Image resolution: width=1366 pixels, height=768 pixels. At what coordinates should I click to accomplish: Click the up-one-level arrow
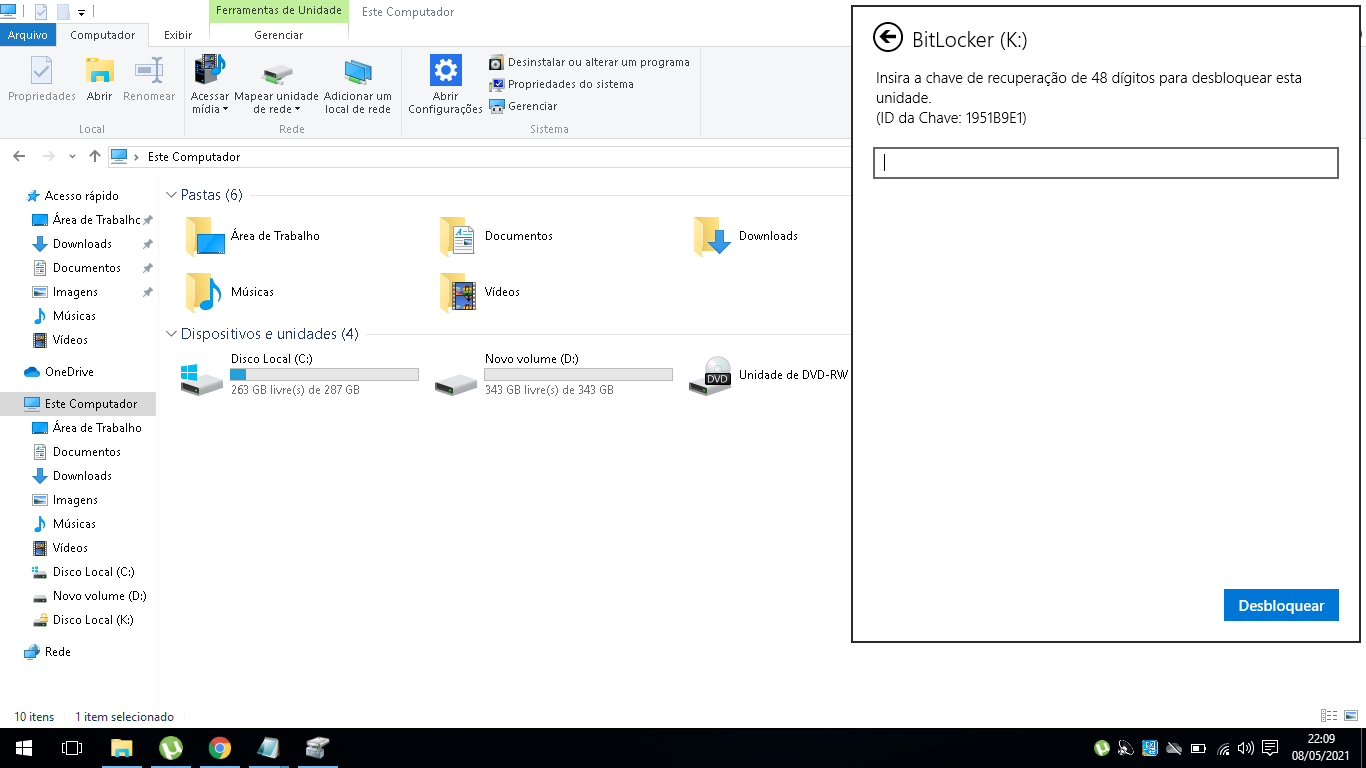(95, 156)
